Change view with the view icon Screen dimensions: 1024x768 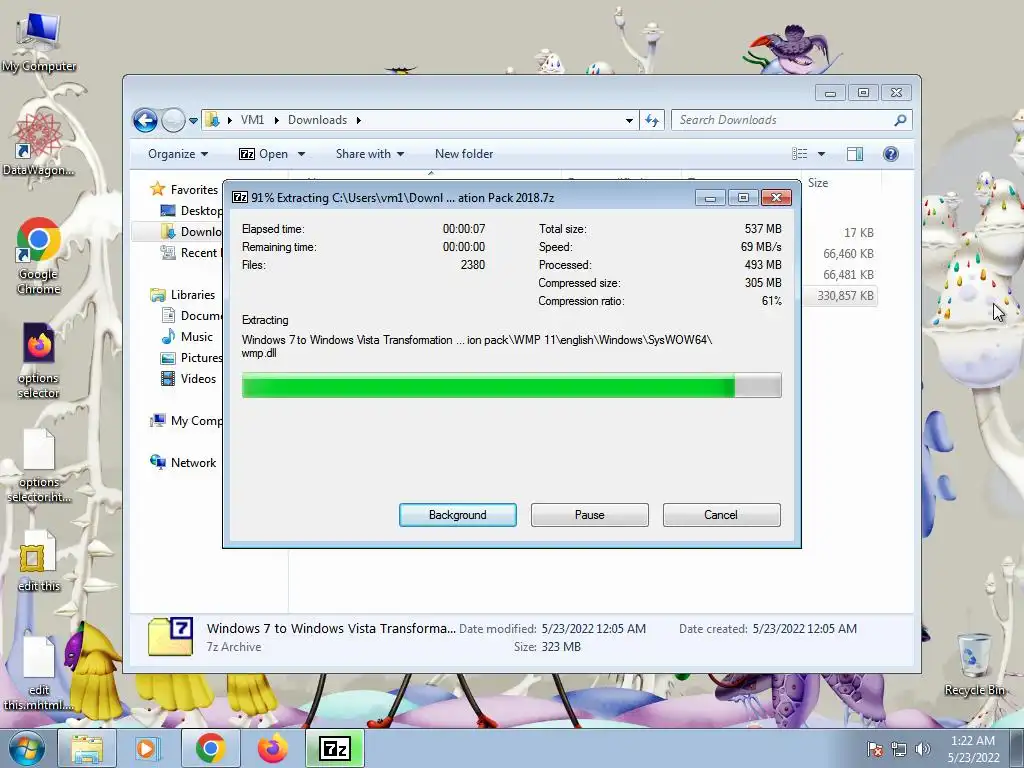799,154
